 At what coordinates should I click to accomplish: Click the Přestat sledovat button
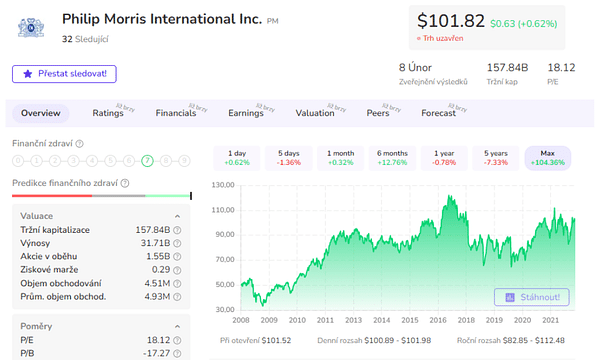pyautogui.click(x=64, y=74)
